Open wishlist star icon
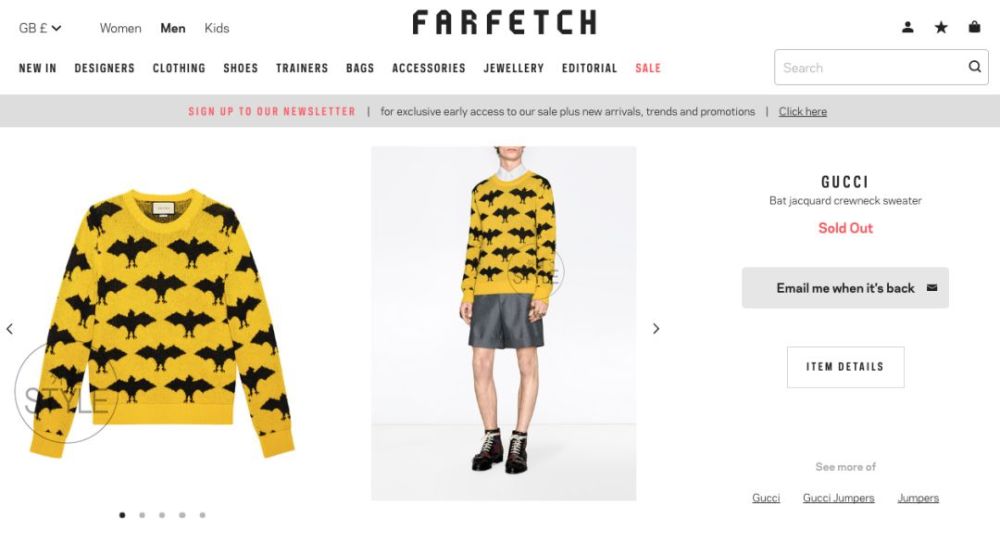This screenshot has width=1000, height=543. 941,27
